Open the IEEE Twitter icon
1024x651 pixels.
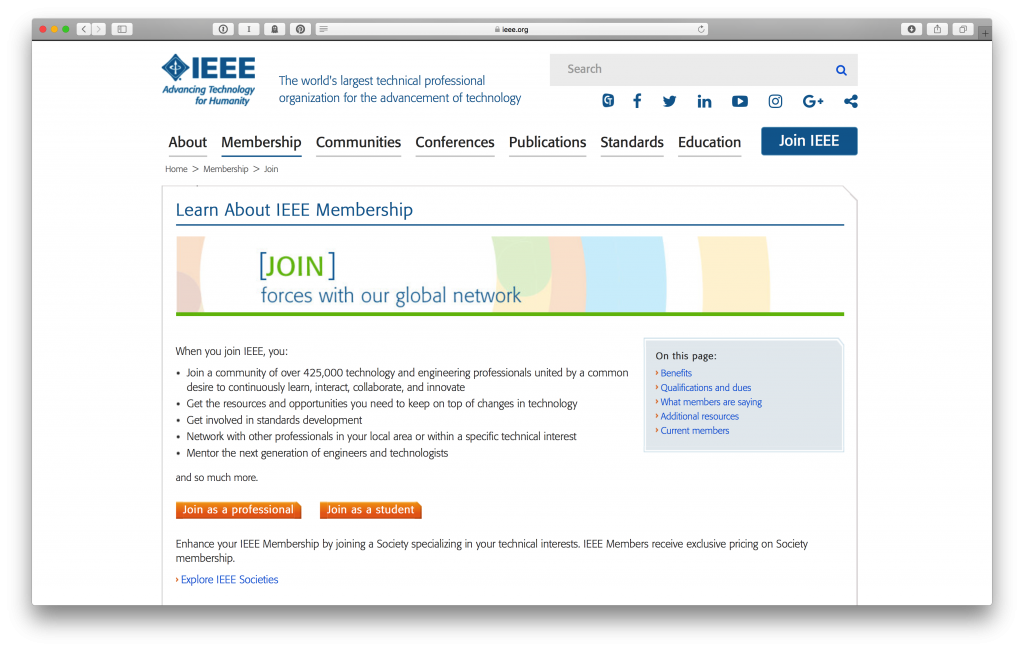tap(669, 101)
